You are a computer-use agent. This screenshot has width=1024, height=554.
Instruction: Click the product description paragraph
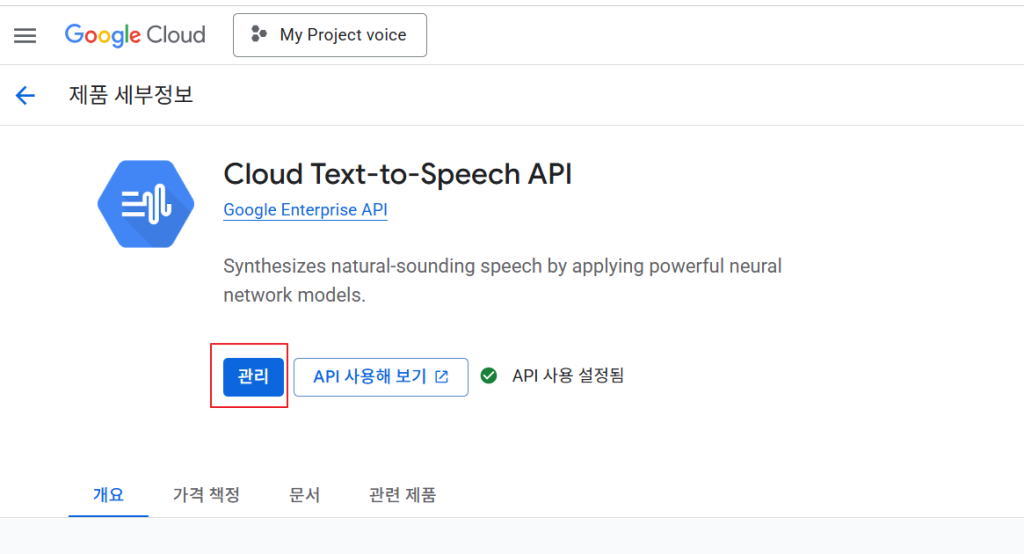click(502, 281)
